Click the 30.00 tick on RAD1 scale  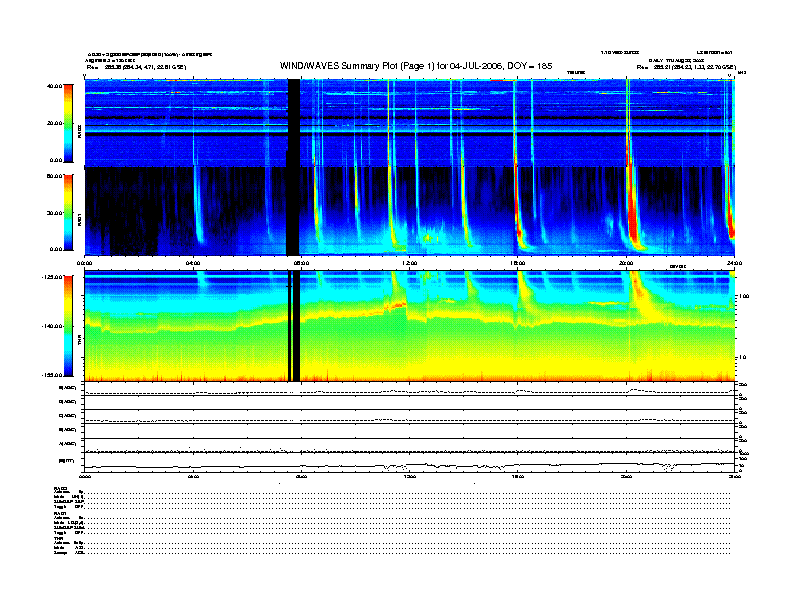coord(54,213)
